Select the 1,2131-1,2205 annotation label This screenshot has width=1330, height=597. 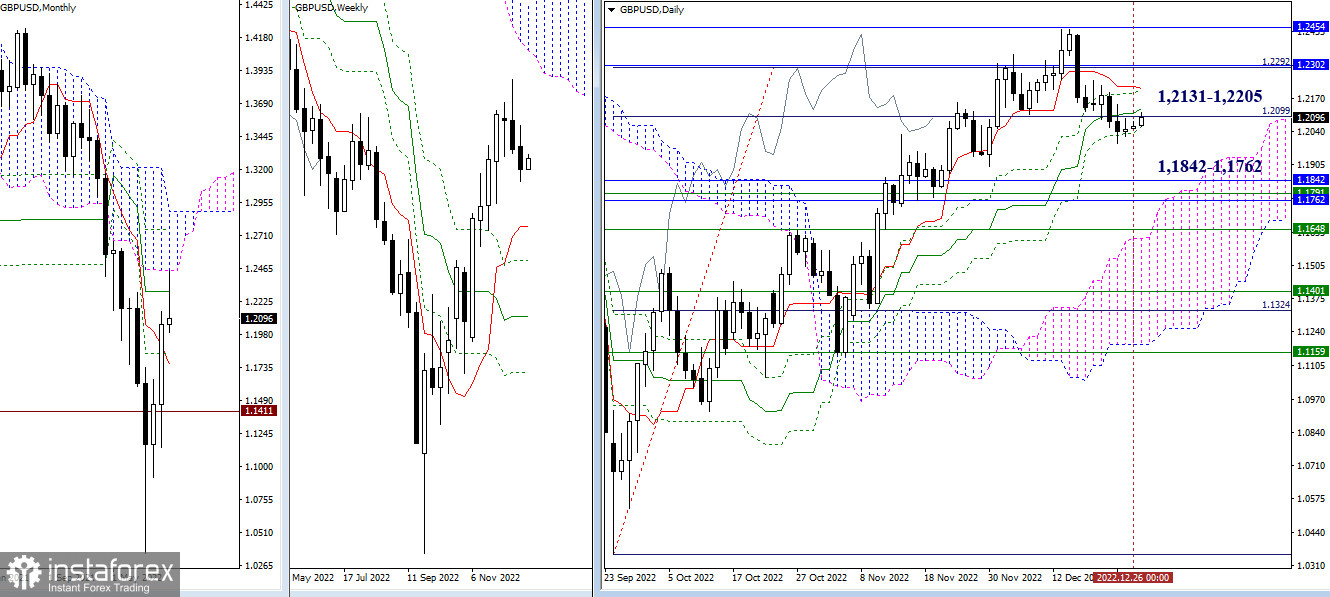[1211, 97]
